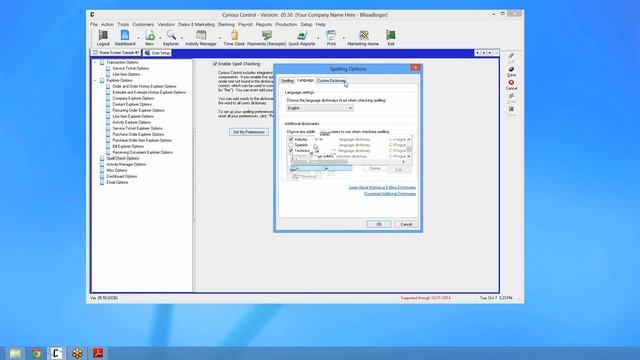The width and height of the screenshot is (640, 360).
Task: Open the dropdown arrow beside Dashboard icon
Action: (138, 38)
